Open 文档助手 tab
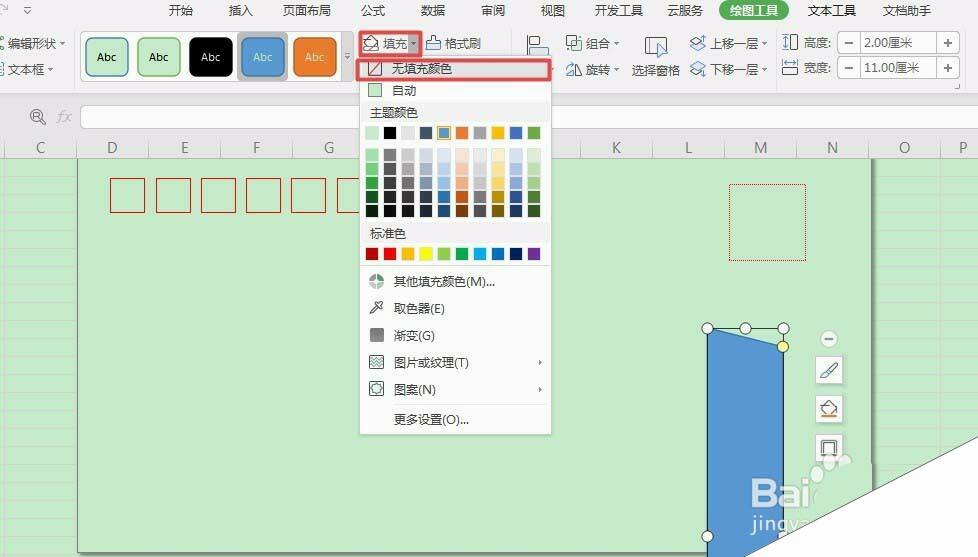This screenshot has height=557, width=978. (x=906, y=11)
